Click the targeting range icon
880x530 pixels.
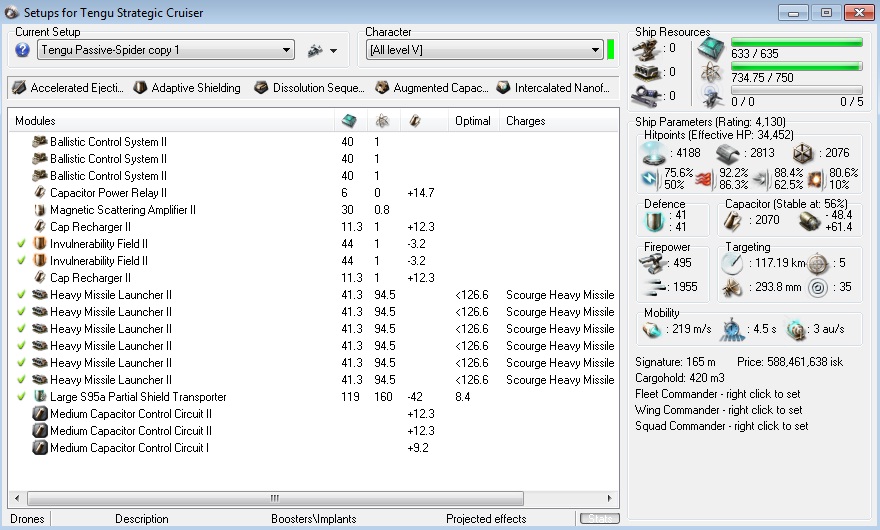click(732, 263)
